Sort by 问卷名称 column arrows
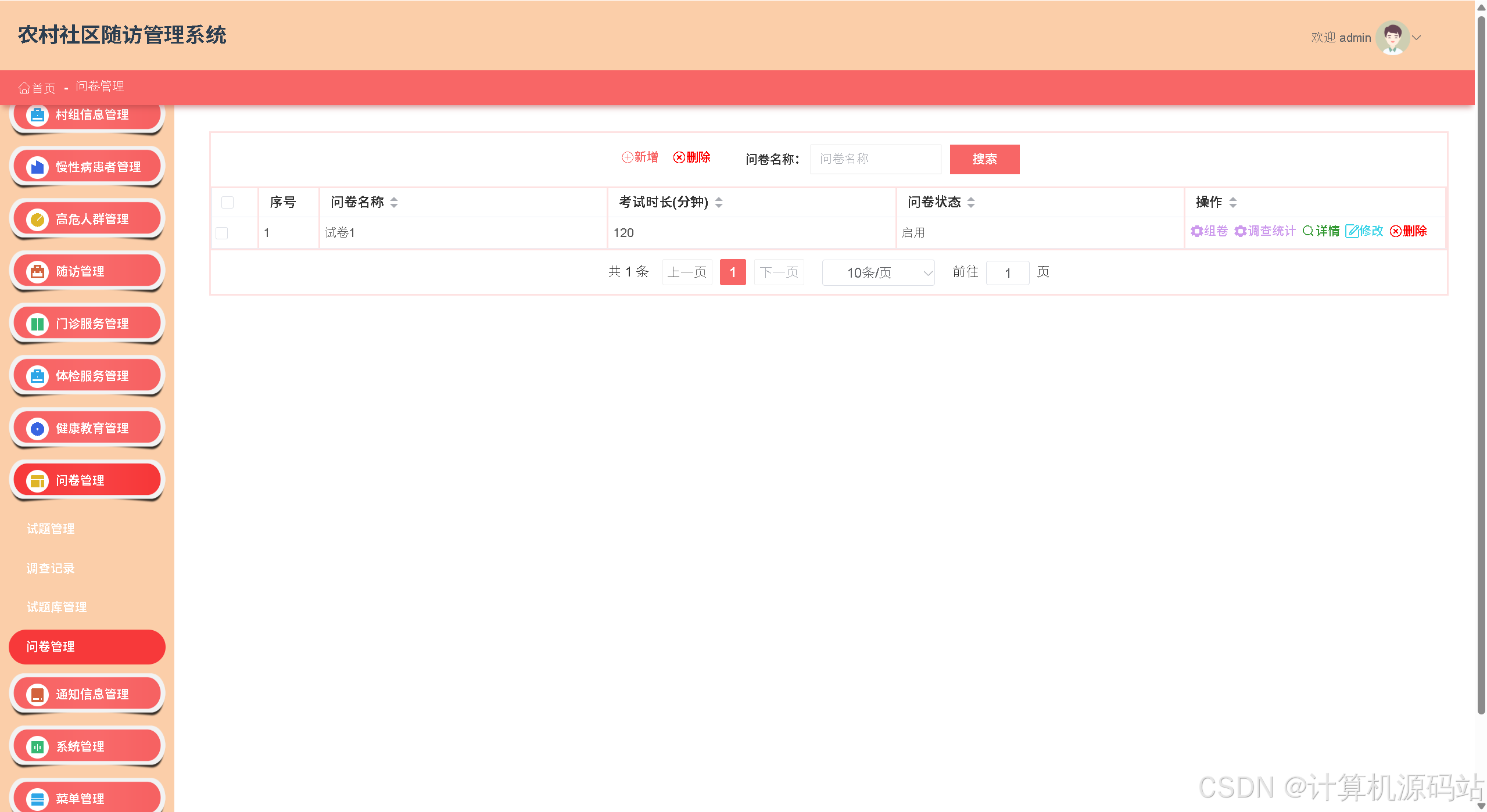 tap(394, 202)
